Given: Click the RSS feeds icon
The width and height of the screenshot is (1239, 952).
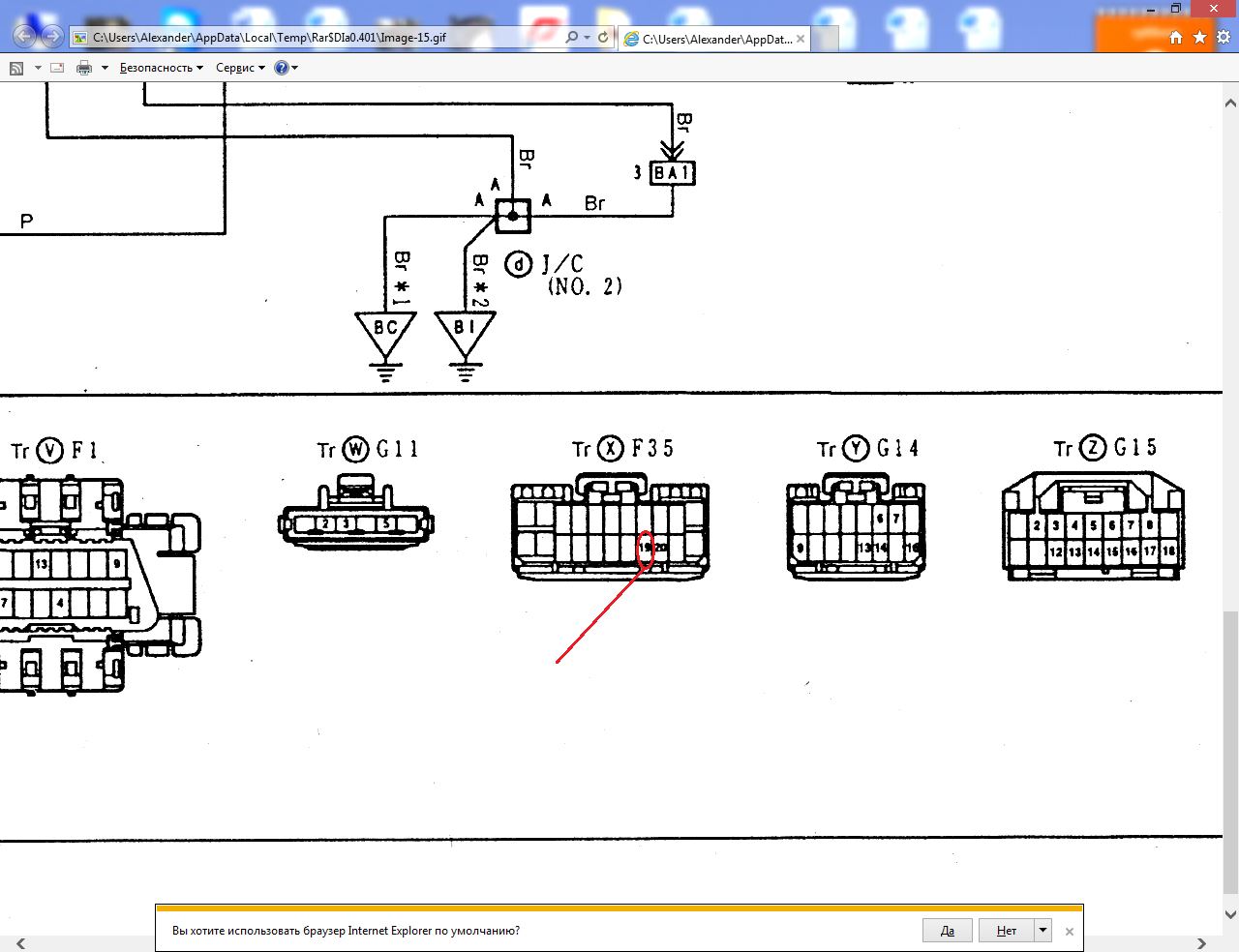Looking at the screenshot, I should [16, 68].
